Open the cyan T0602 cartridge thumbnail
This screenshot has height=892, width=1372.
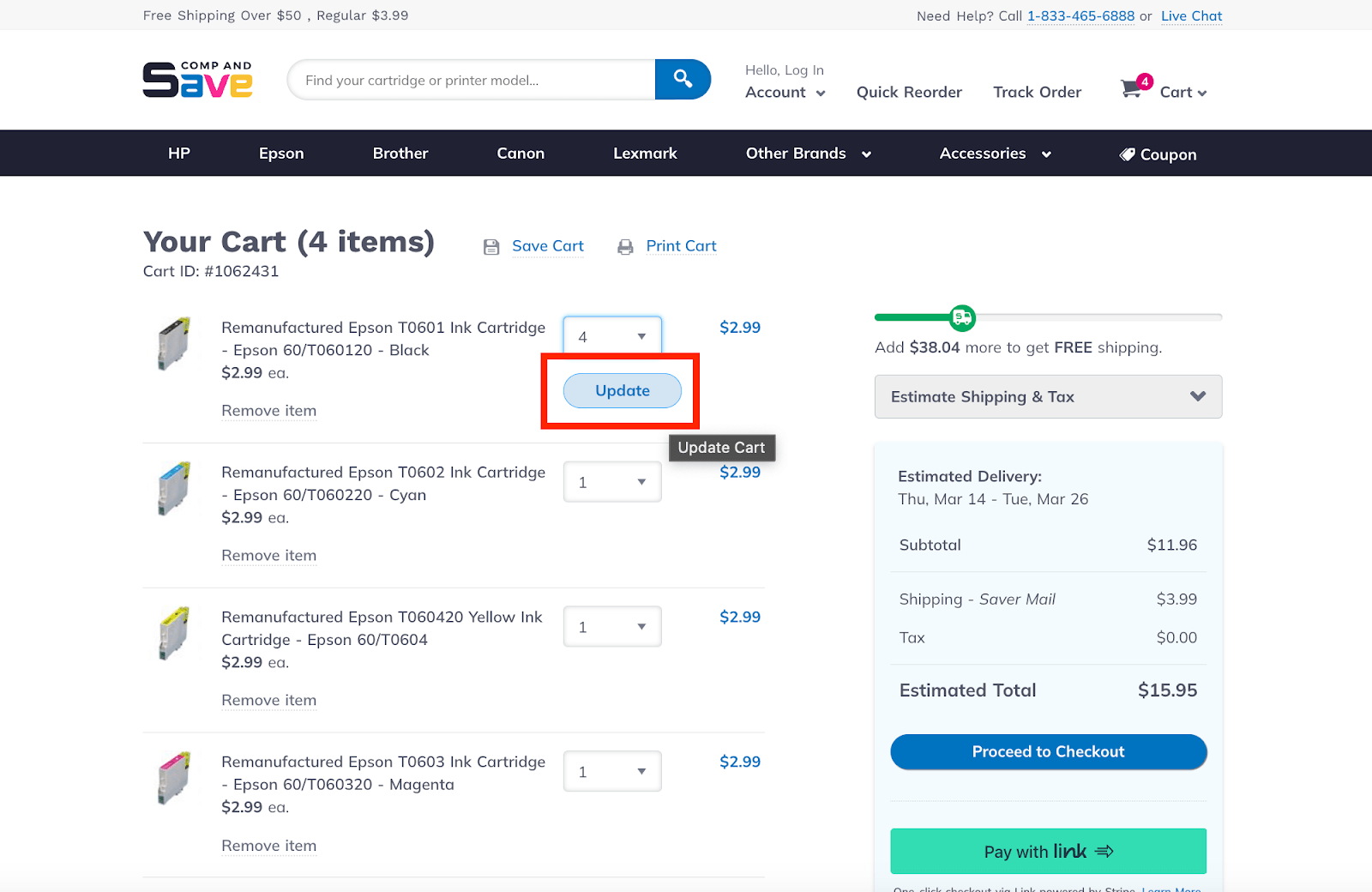pos(174,488)
